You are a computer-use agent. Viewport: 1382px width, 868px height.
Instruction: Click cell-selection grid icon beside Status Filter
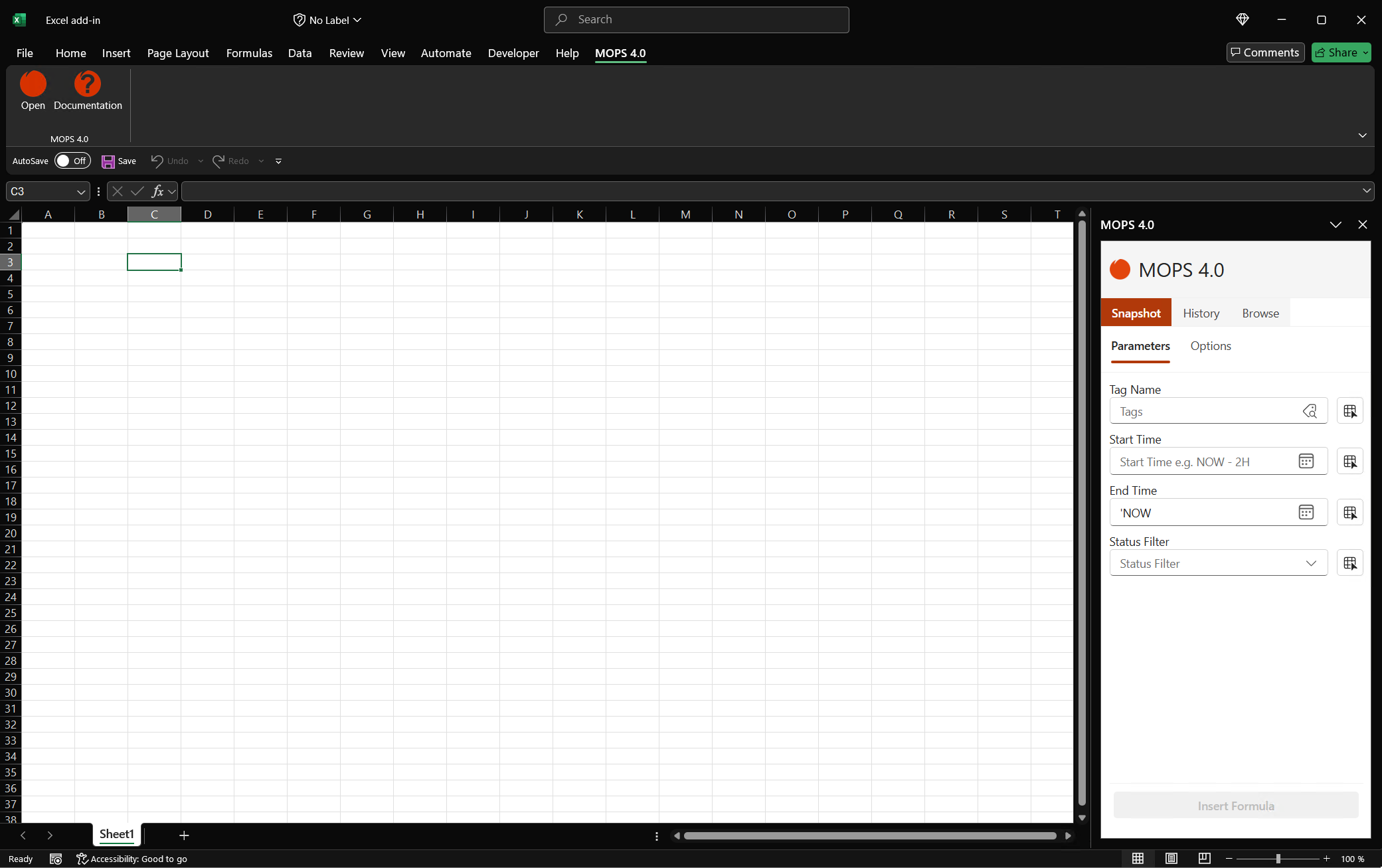tap(1350, 563)
